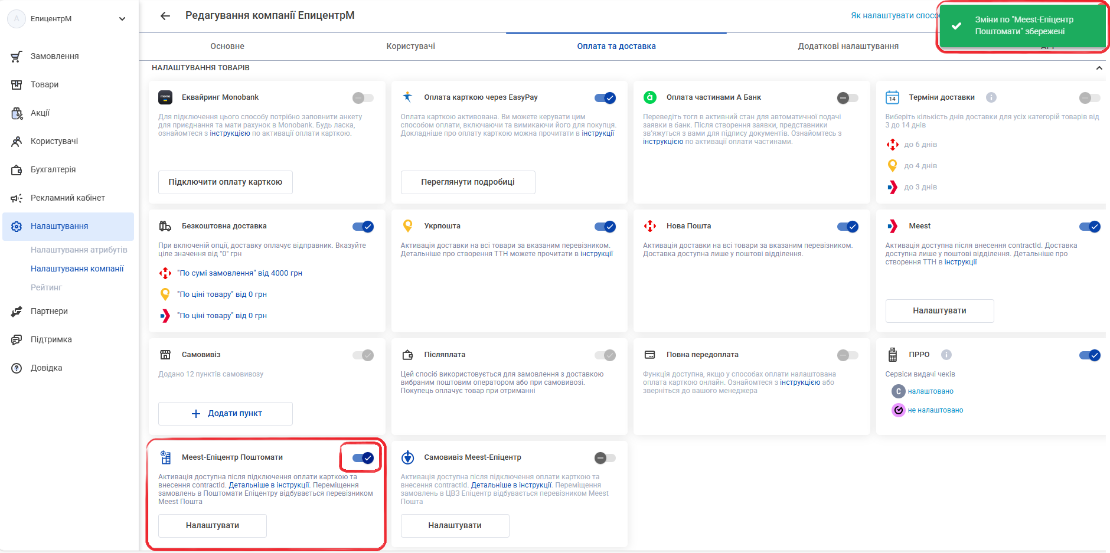Click the Рекламний кабінет megaphone icon
1110x553 pixels.
coord(16,198)
